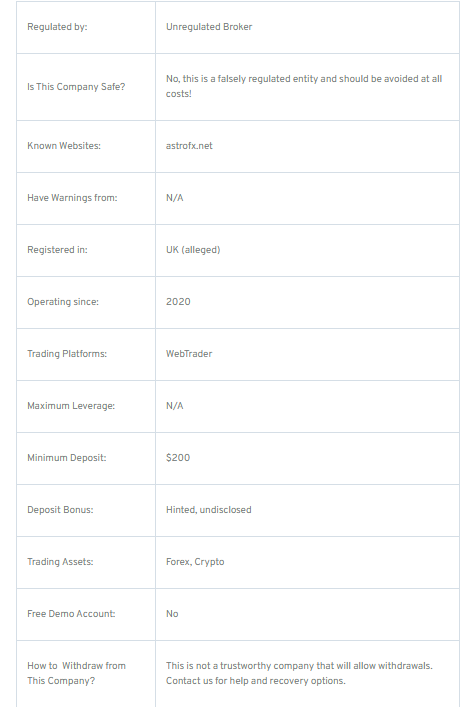The width and height of the screenshot is (469, 707).
Task: Click the 'Contact us for help' recovery text
Action: pyautogui.click(x=207, y=681)
